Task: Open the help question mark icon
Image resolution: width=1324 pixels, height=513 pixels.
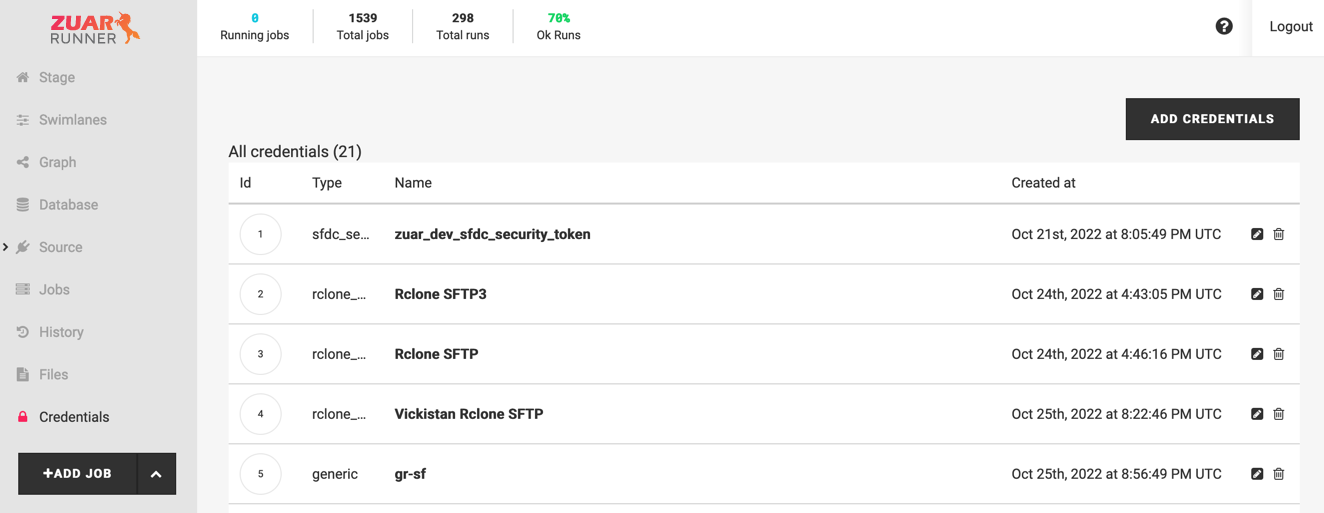Action: [x=1224, y=27]
